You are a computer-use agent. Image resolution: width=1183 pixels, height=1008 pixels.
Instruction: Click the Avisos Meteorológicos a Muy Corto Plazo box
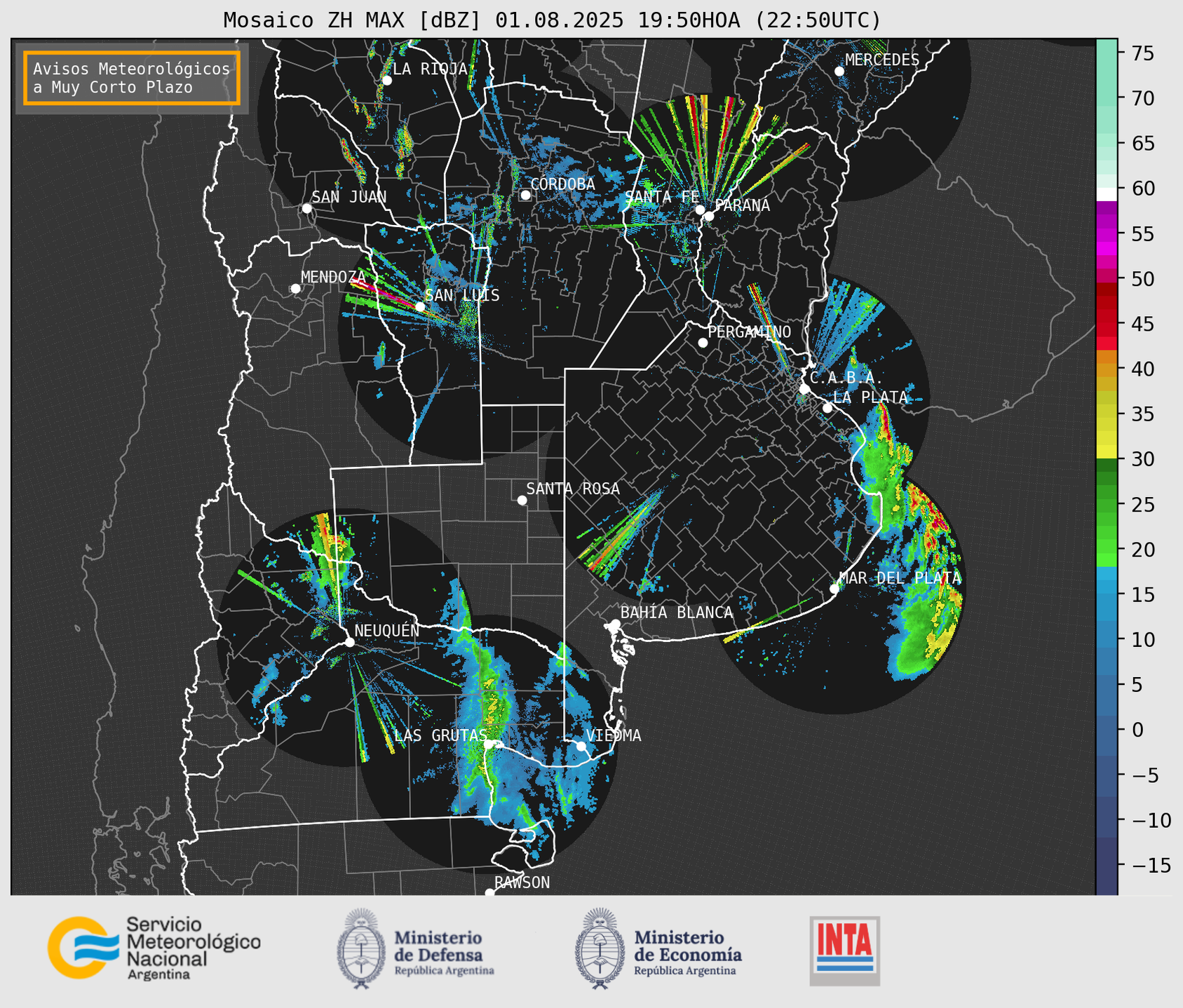click(x=132, y=78)
